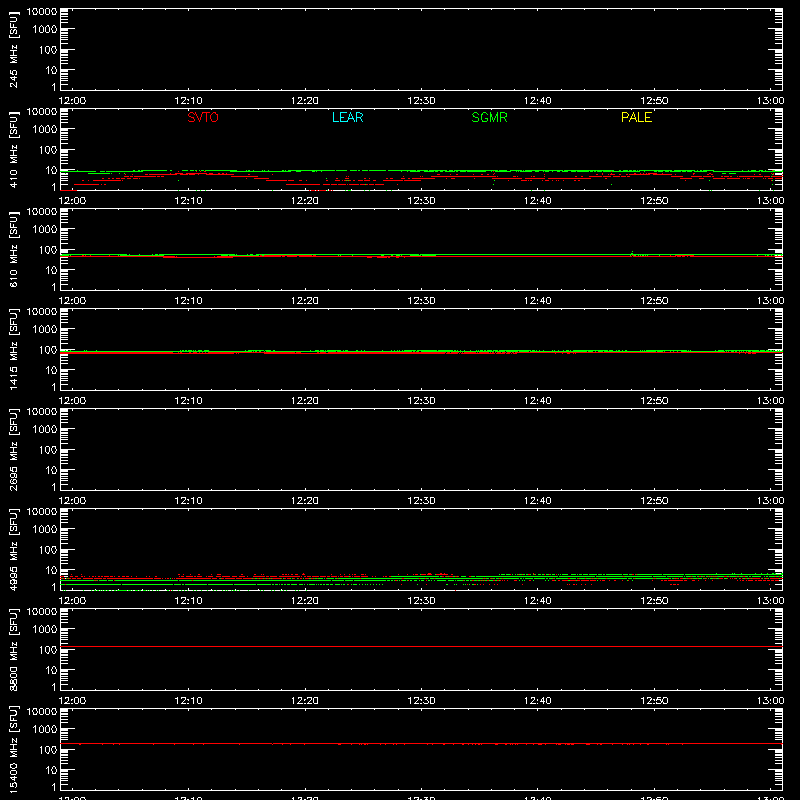Click the red SVTO station label
This screenshot has height=800, width=800.
pos(203,117)
